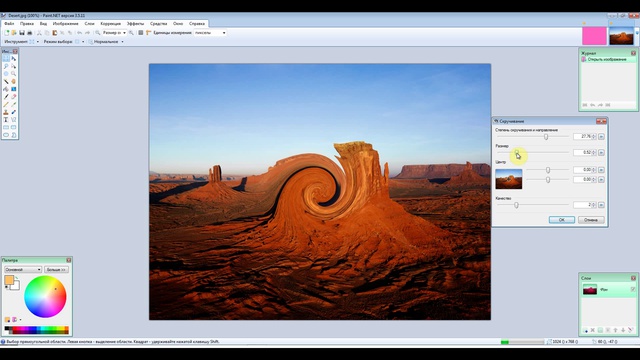The height and width of the screenshot is (360, 640).
Task: Open the Основной color dropdown in palette
Action: pyautogui.click(x=23, y=269)
